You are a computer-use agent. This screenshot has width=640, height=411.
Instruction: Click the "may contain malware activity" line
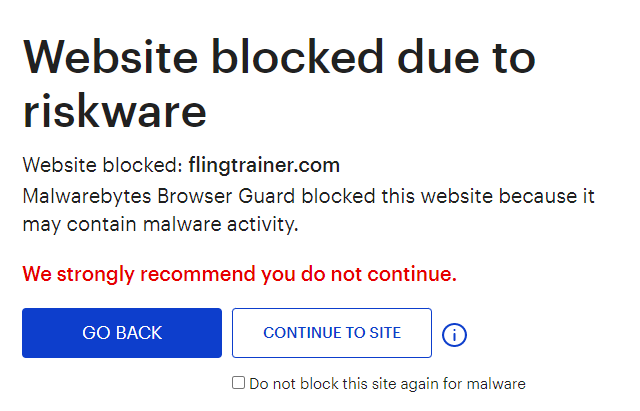[160, 225]
